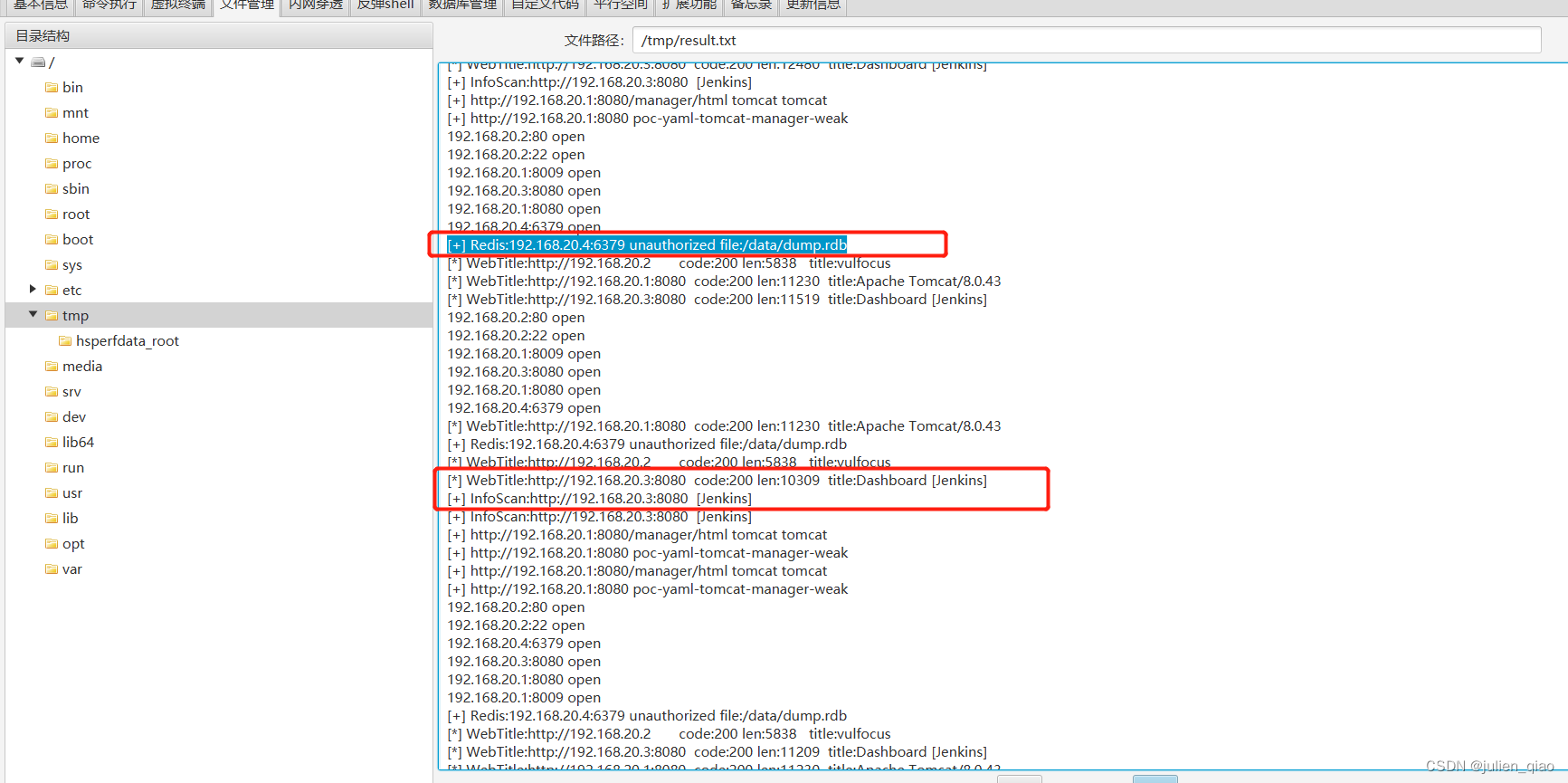This screenshot has height=783, width=1568.
Task: Click the boot folder icon
Action: point(52,240)
